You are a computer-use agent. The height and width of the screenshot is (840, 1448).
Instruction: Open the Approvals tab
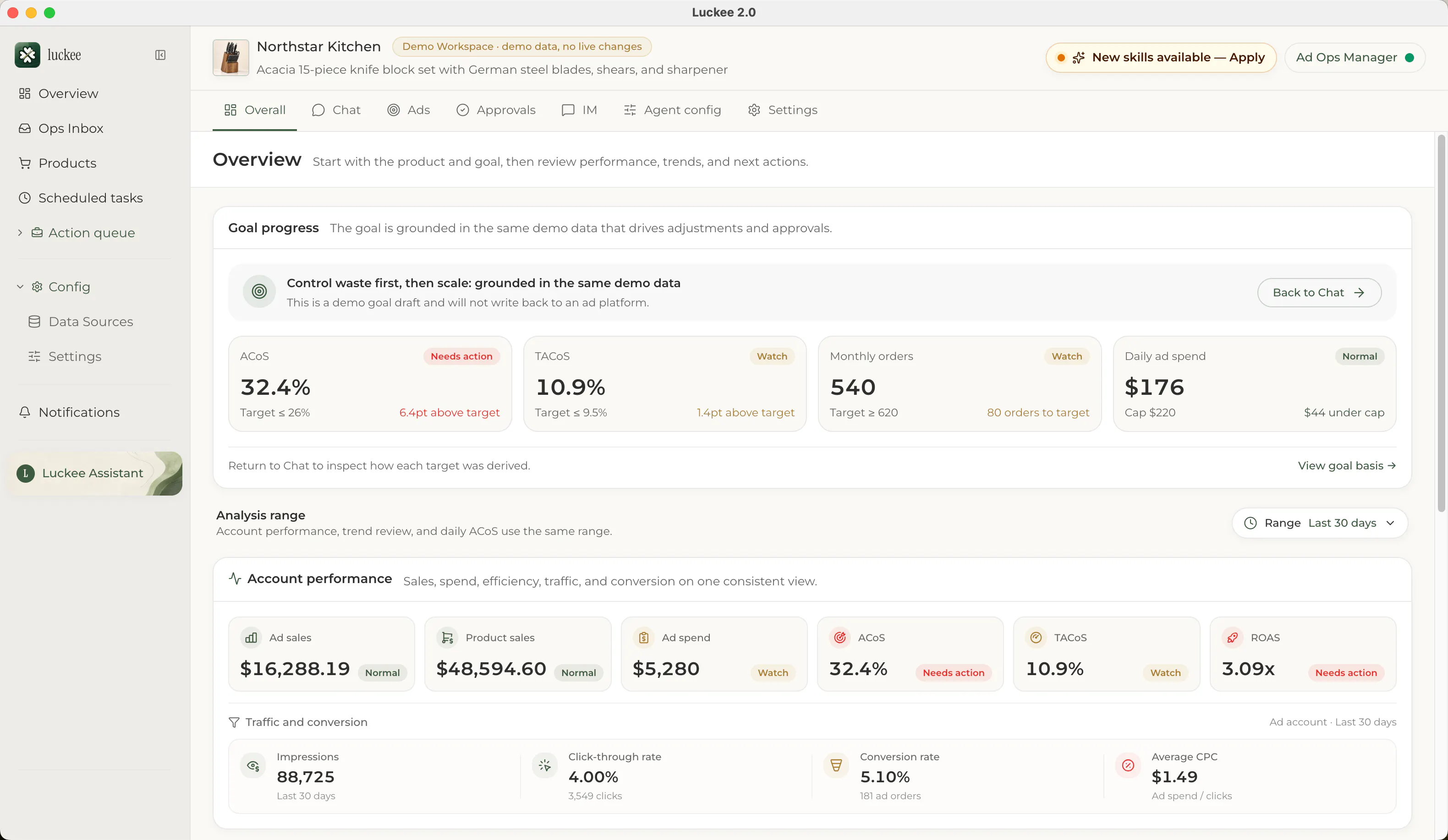[x=496, y=110]
